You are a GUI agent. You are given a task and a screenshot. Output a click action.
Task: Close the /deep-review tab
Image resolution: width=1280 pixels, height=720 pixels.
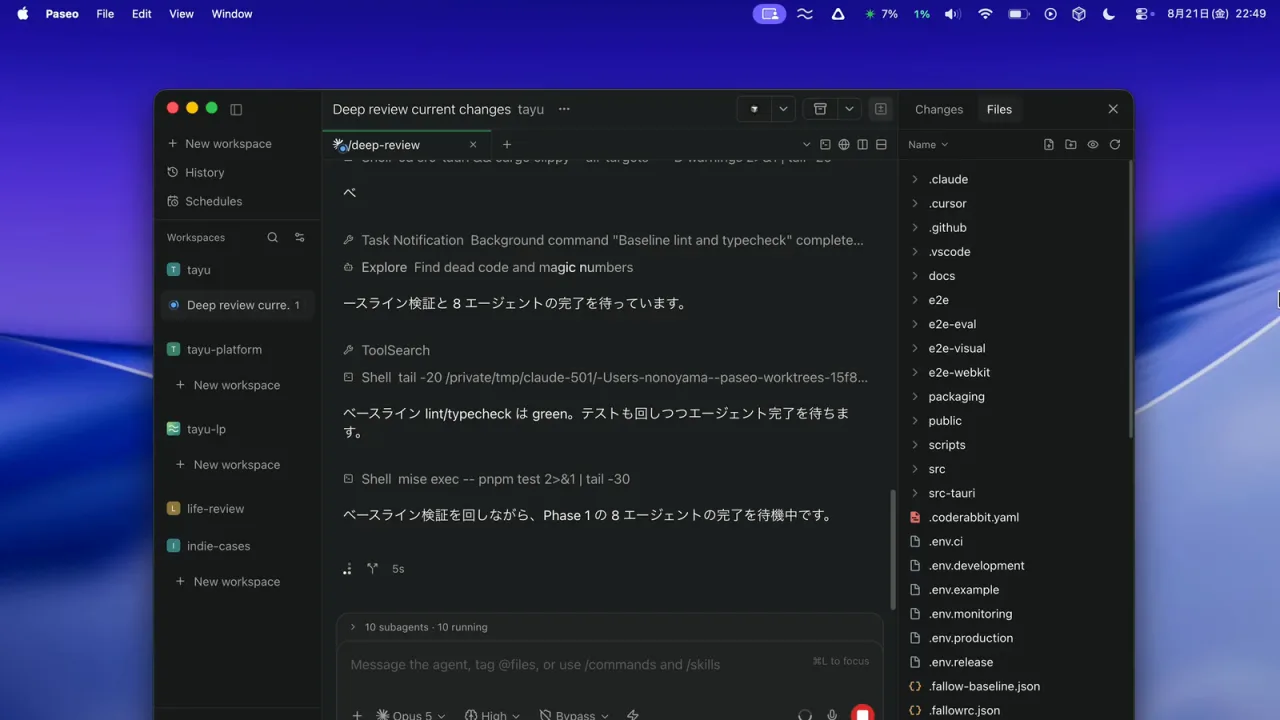(x=473, y=145)
